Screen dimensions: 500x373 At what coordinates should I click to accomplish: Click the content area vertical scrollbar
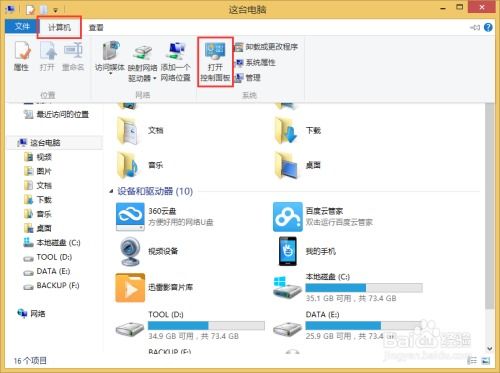click(489, 207)
